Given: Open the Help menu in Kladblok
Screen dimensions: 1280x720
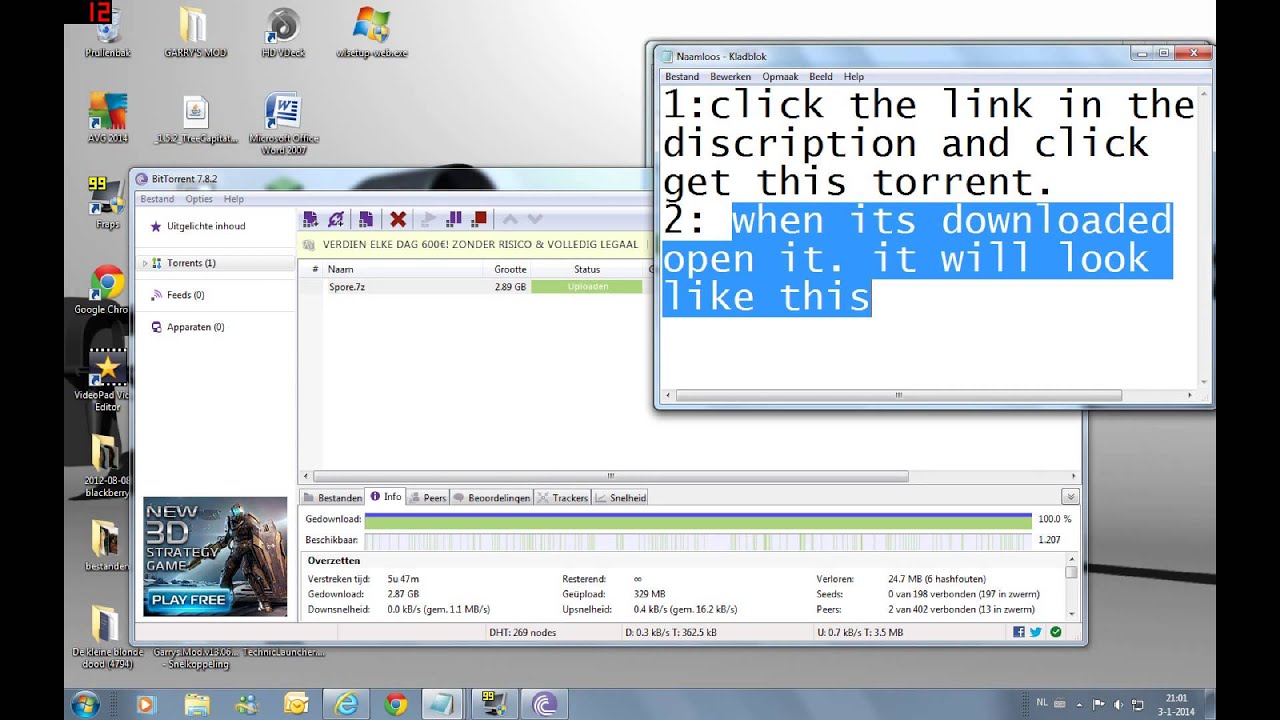Looking at the screenshot, I should 853,76.
